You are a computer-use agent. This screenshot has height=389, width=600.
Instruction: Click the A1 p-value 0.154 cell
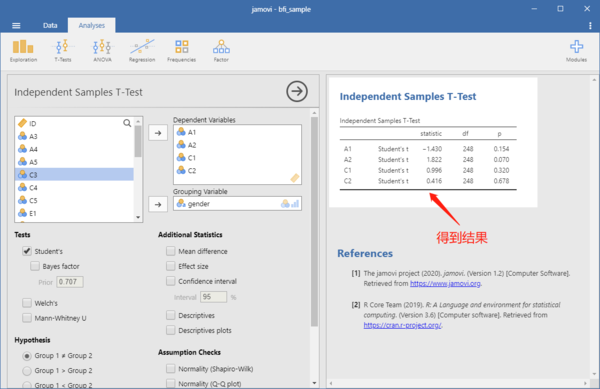pos(501,149)
